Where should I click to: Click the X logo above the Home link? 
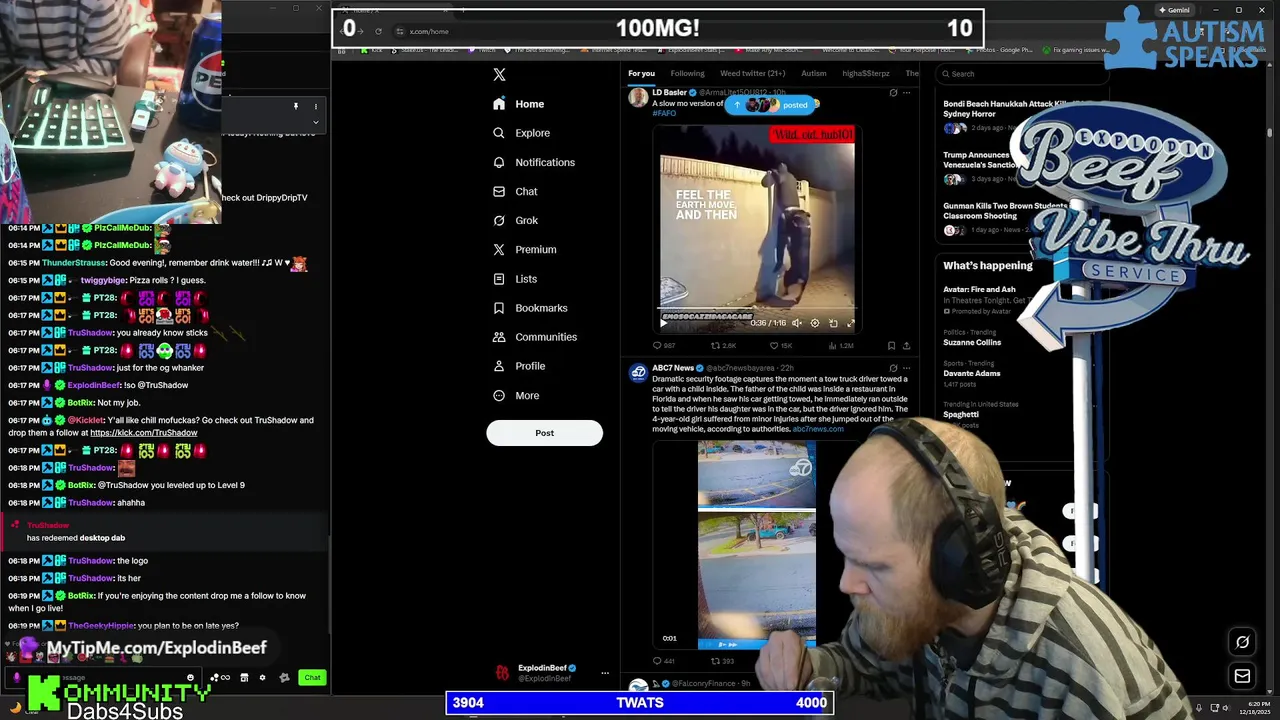point(499,74)
